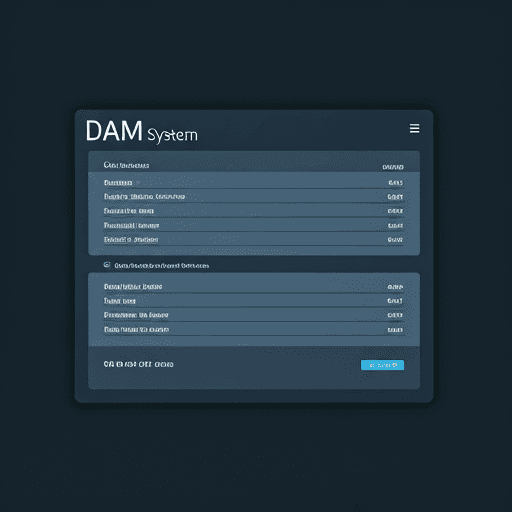512x512 pixels.
Task: Click the DAM System logo title
Action: tap(142, 132)
